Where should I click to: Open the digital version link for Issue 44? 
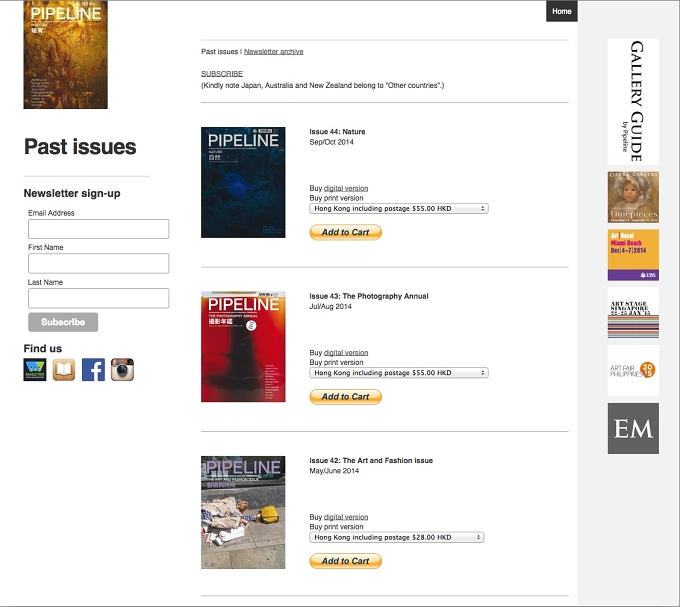point(346,188)
